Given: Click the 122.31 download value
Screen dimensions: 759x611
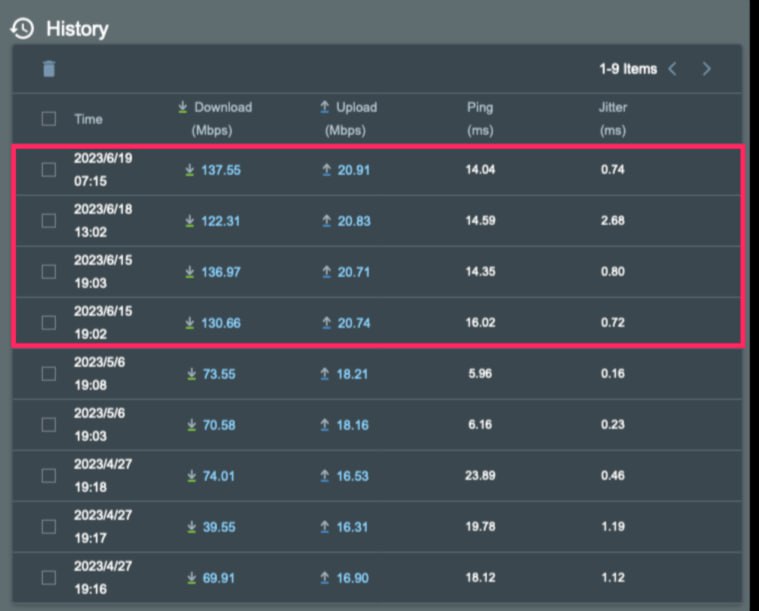Looking at the screenshot, I should 220,221.
